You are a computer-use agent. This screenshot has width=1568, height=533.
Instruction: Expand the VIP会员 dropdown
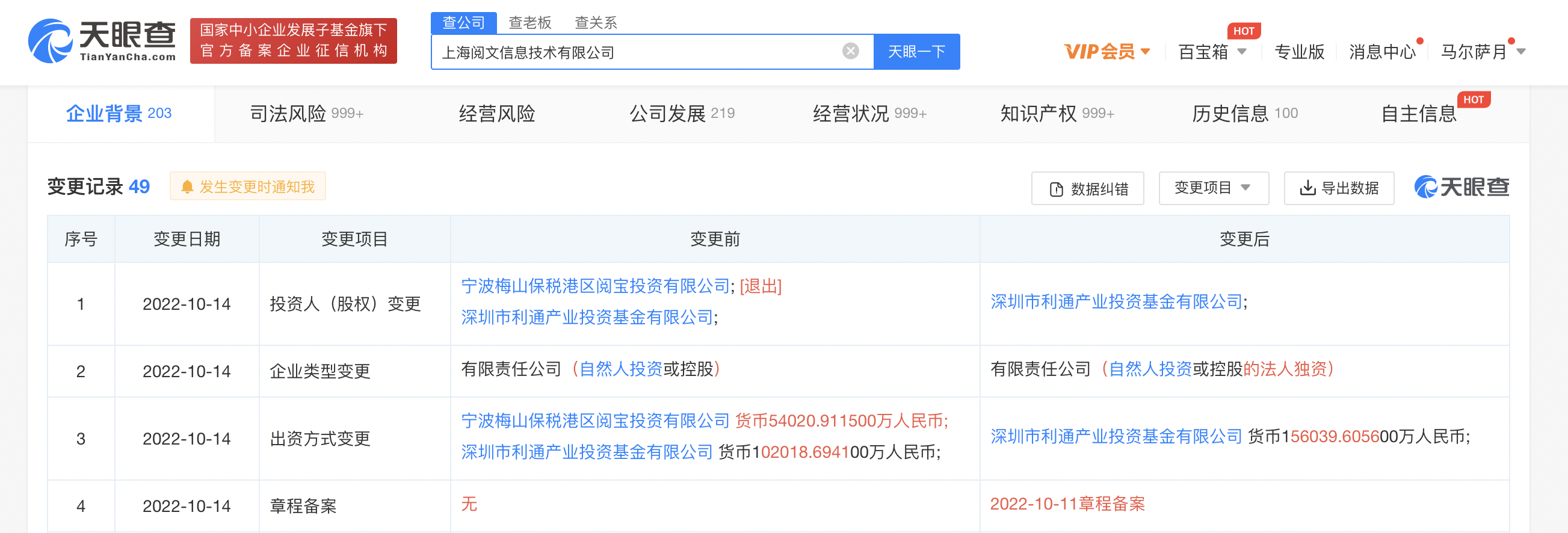[x=1107, y=52]
